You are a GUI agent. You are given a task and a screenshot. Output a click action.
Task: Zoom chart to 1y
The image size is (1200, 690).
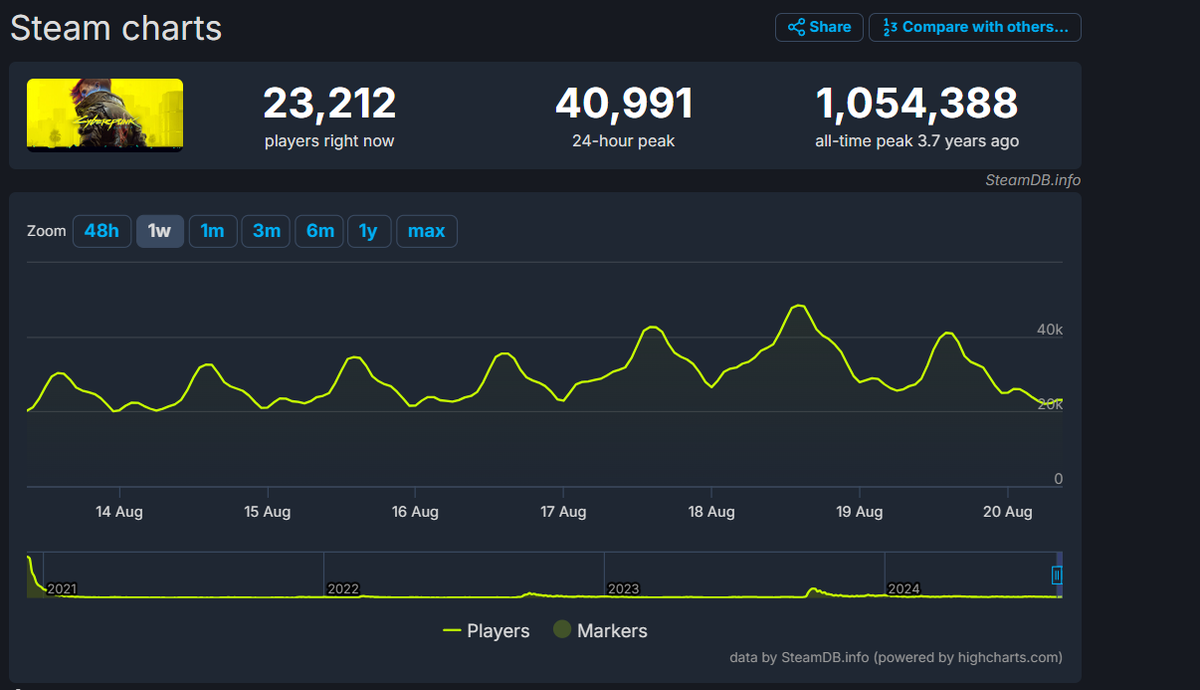[x=368, y=231]
